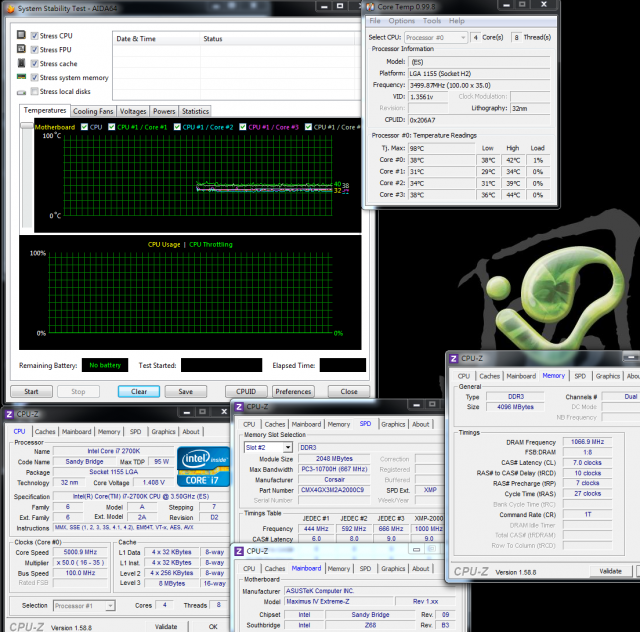This screenshot has height=632, width=640.
Task: Click the Tj. Max 98°C value field
Action: coord(442,148)
